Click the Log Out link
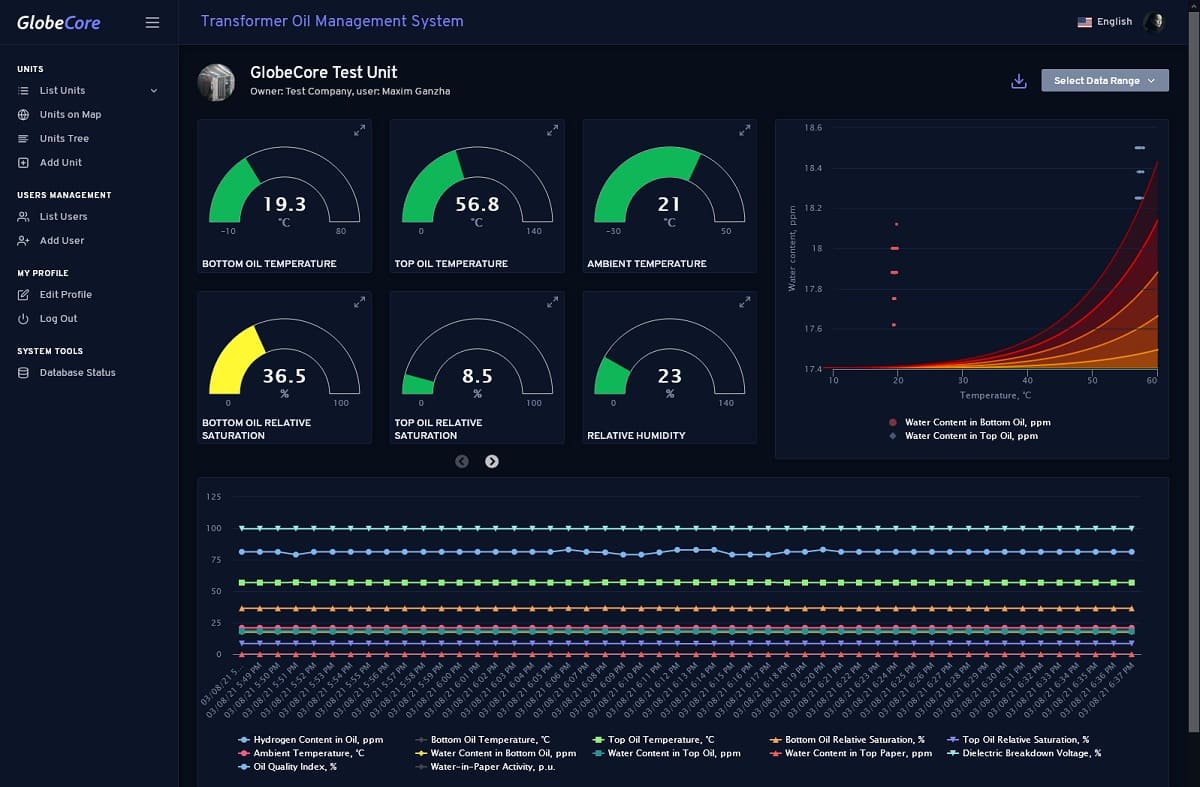The image size is (1200, 787). coord(58,319)
